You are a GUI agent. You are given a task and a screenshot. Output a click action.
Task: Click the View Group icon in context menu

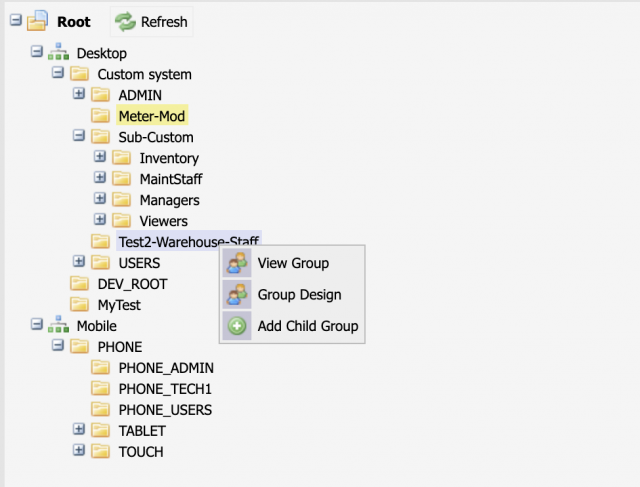237,263
